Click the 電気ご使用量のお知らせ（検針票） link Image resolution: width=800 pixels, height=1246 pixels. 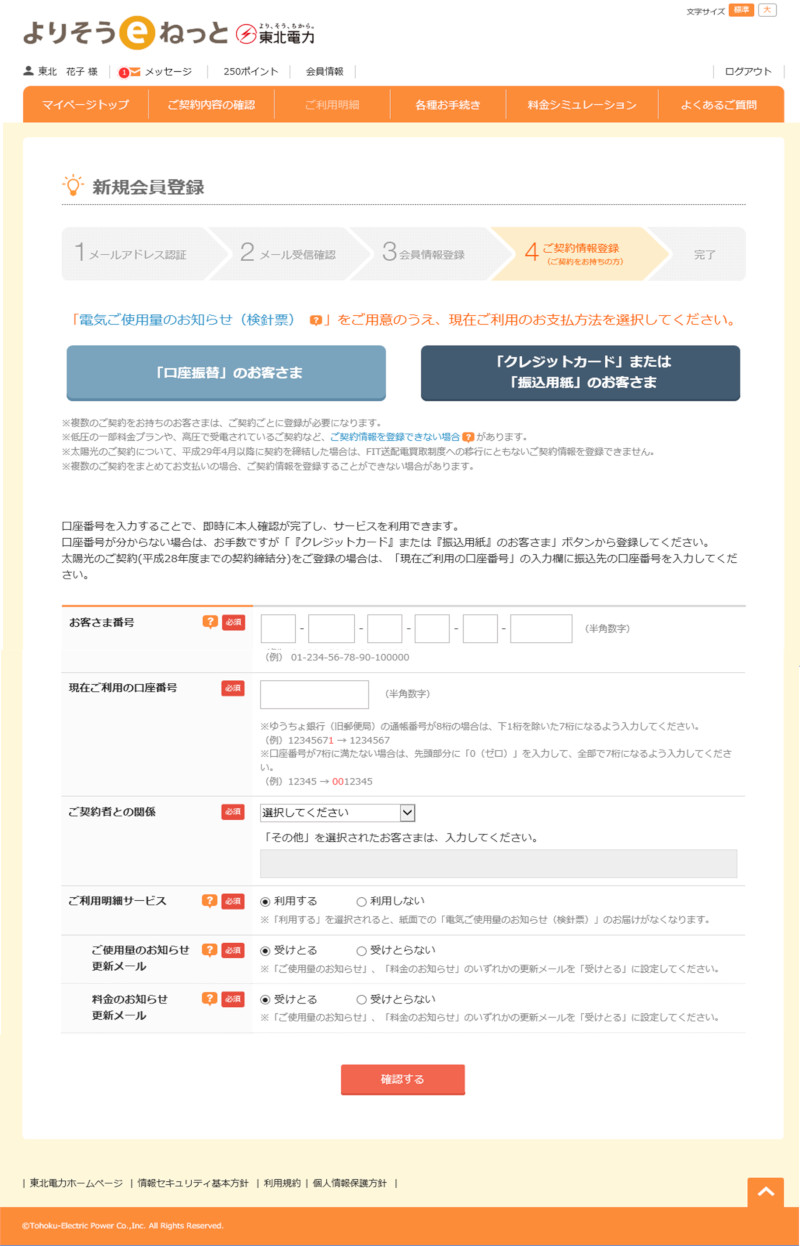[188, 320]
